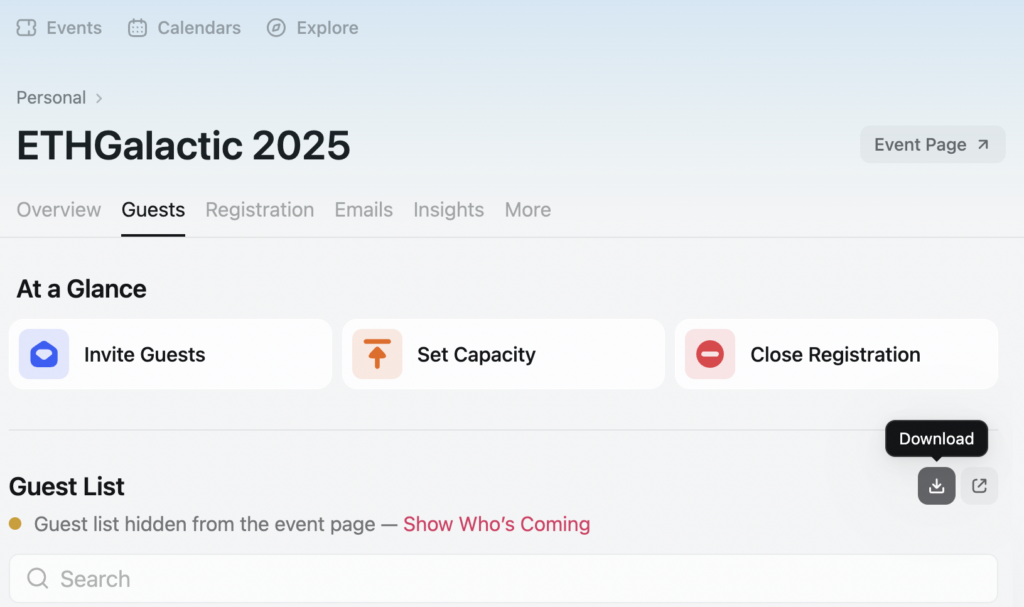Image resolution: width=1024 pixels, height=607 pixels.
Task: Click the Events ticket icon
Action: coord(26,27)
